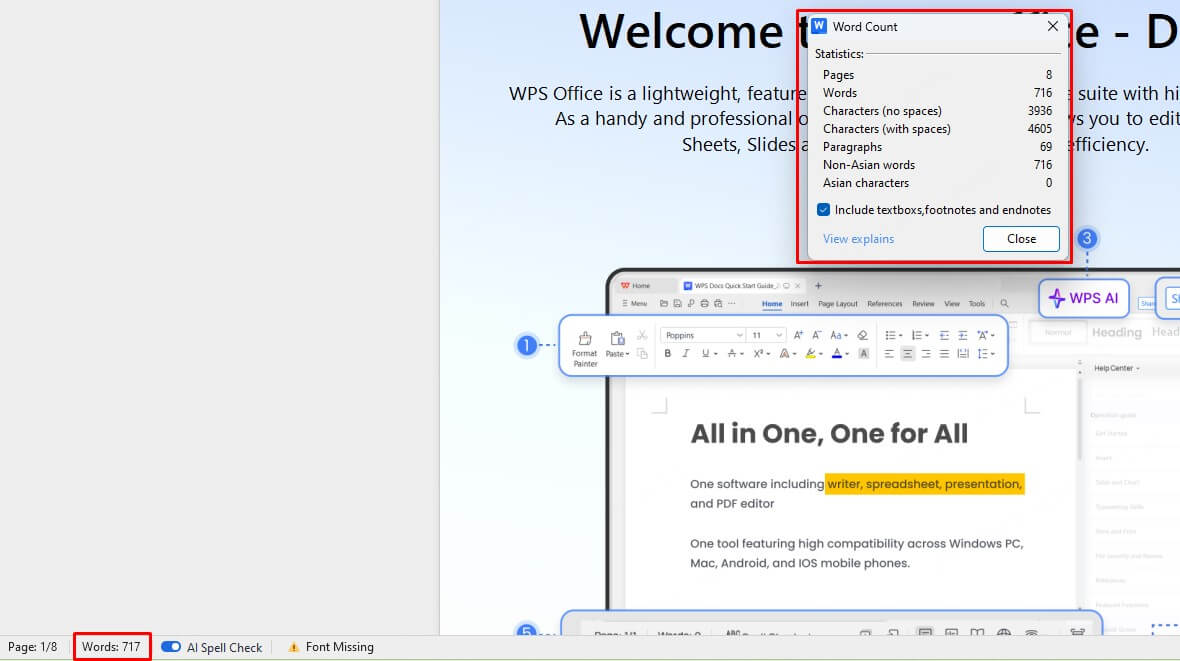Open the View explains link
The image size is (1180, 661).
tap(858, 239)
